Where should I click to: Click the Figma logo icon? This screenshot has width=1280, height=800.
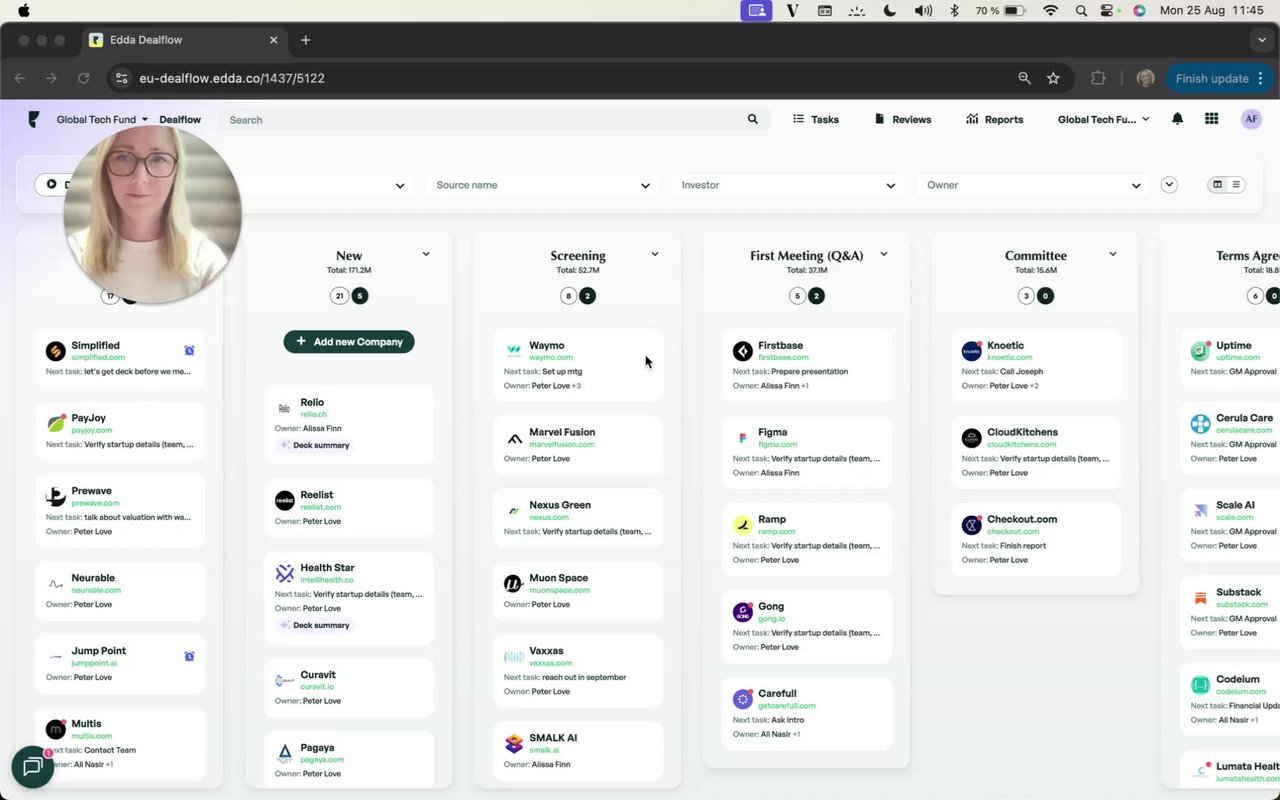[743, 438]
